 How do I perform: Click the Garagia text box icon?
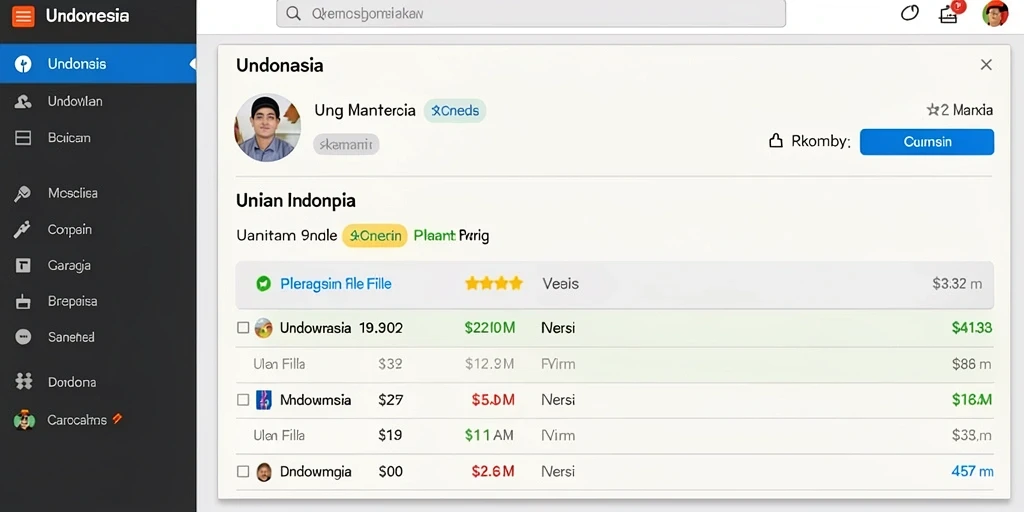click(x=23, y=266)
